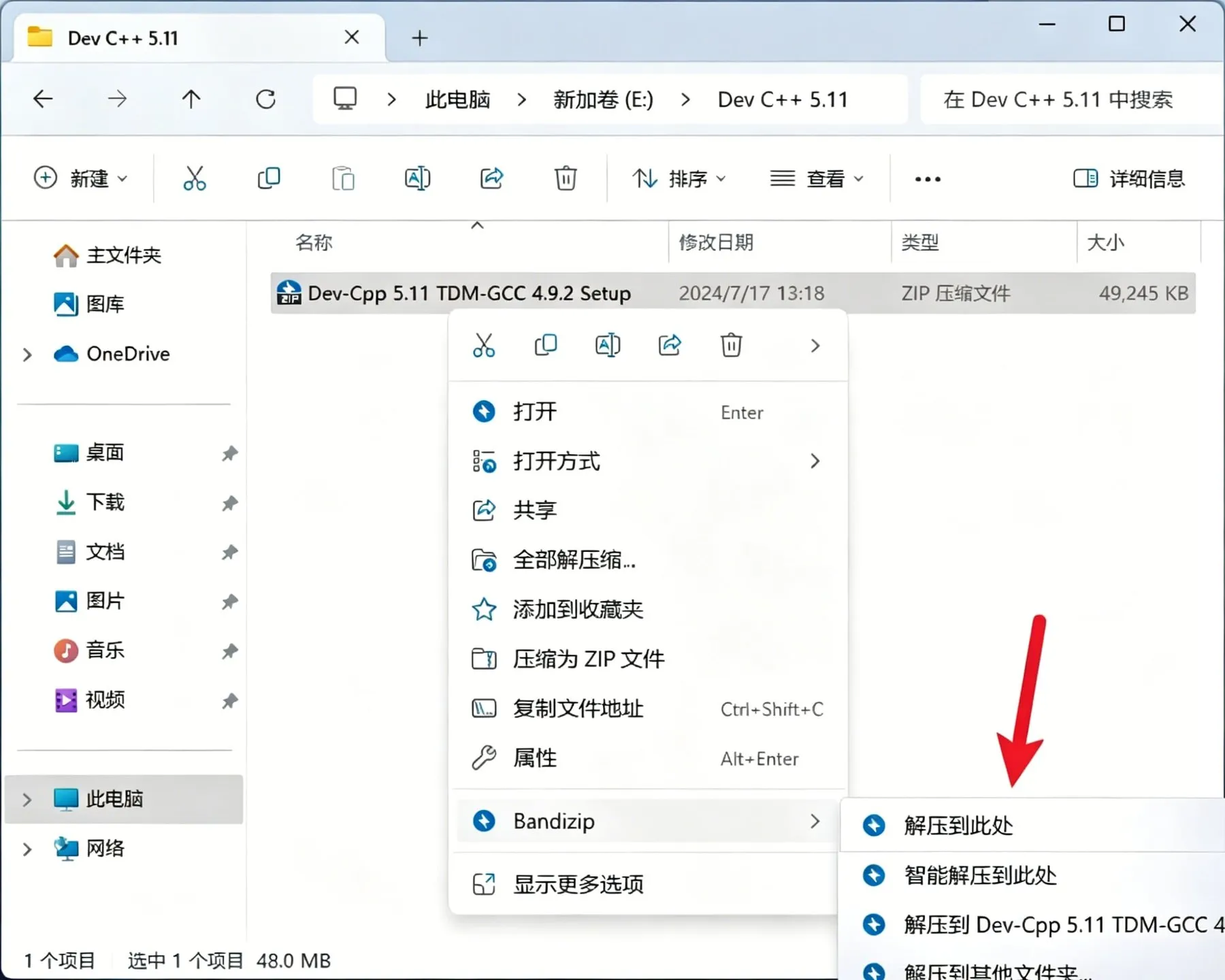Open the 查看 view dropdown
Image resolution: width=1225 pixels, height=980 pixels.
(817, 178)
